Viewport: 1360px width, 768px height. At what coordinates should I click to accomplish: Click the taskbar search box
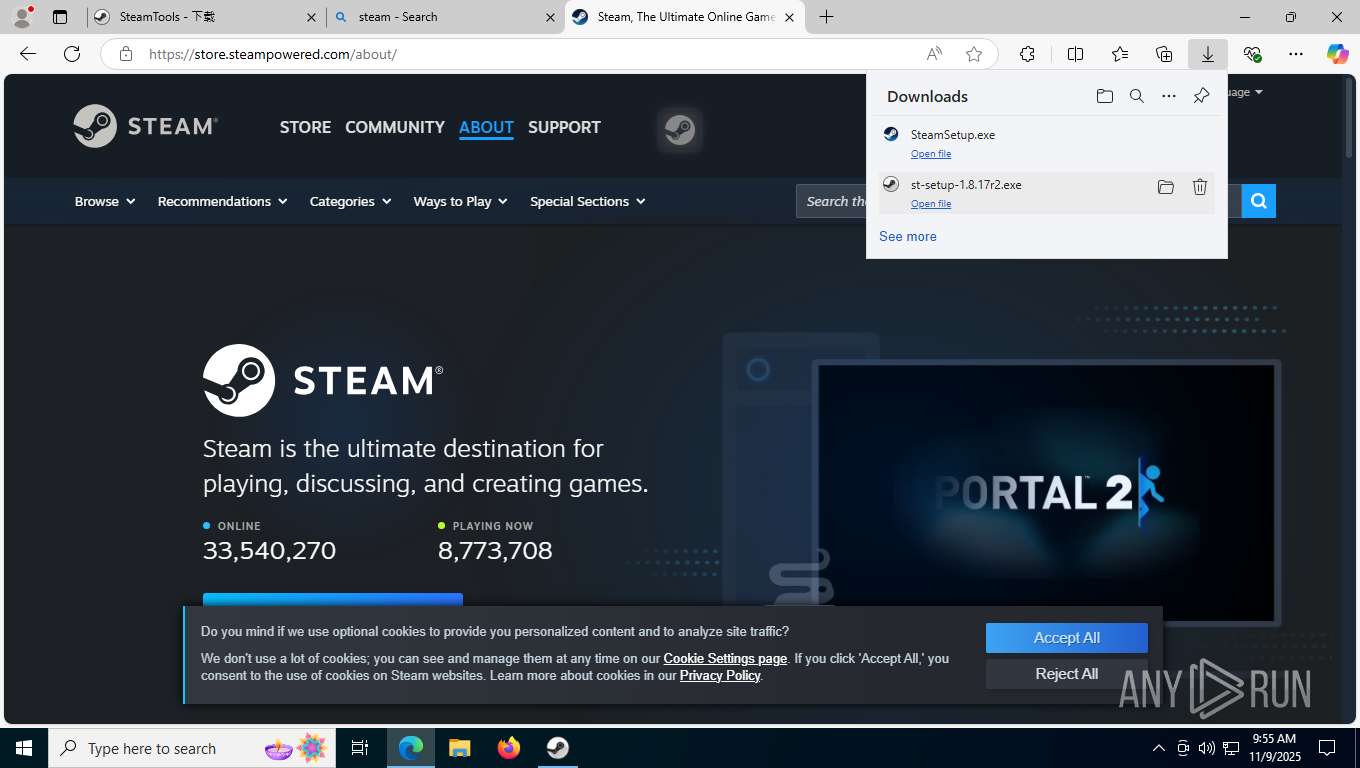[x=192, y=748]
